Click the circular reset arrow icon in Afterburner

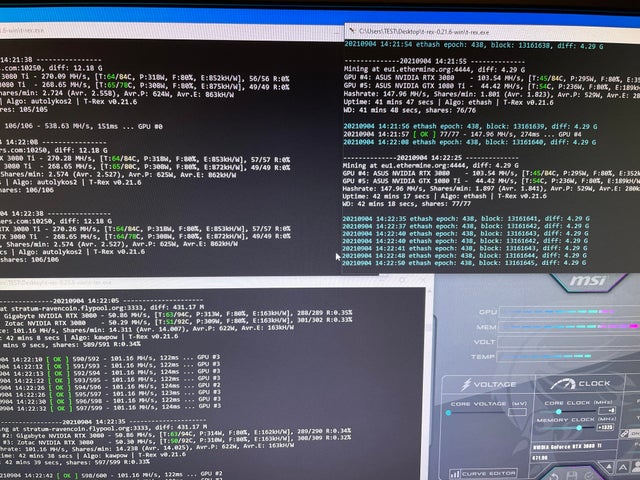[x=554, y=476]
